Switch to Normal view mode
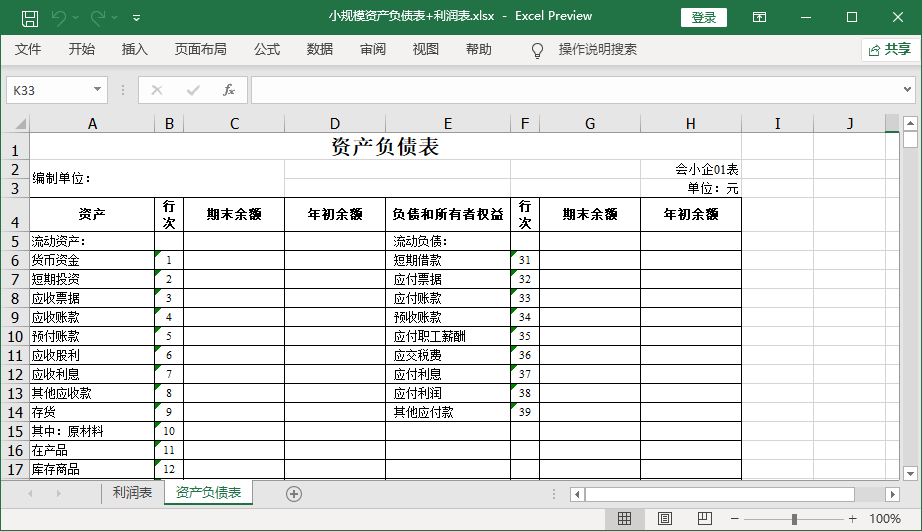 coord(624,519)
